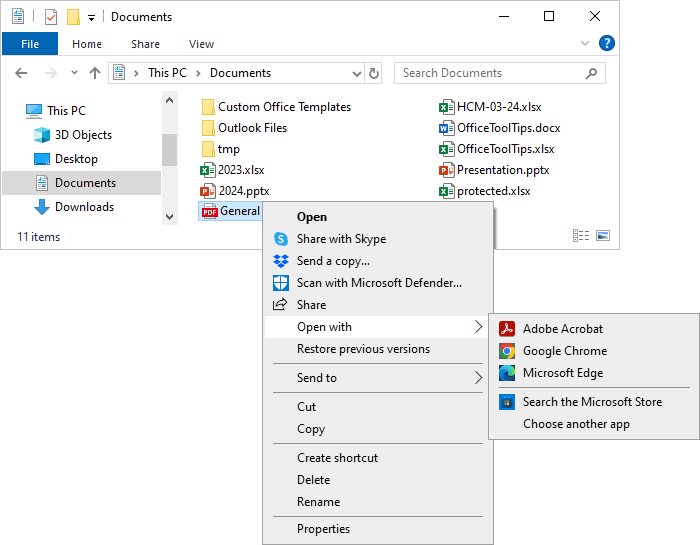Click the Refresh icon in address bar
This screenshot has width=700, height=545.
(x=374, y=73)
